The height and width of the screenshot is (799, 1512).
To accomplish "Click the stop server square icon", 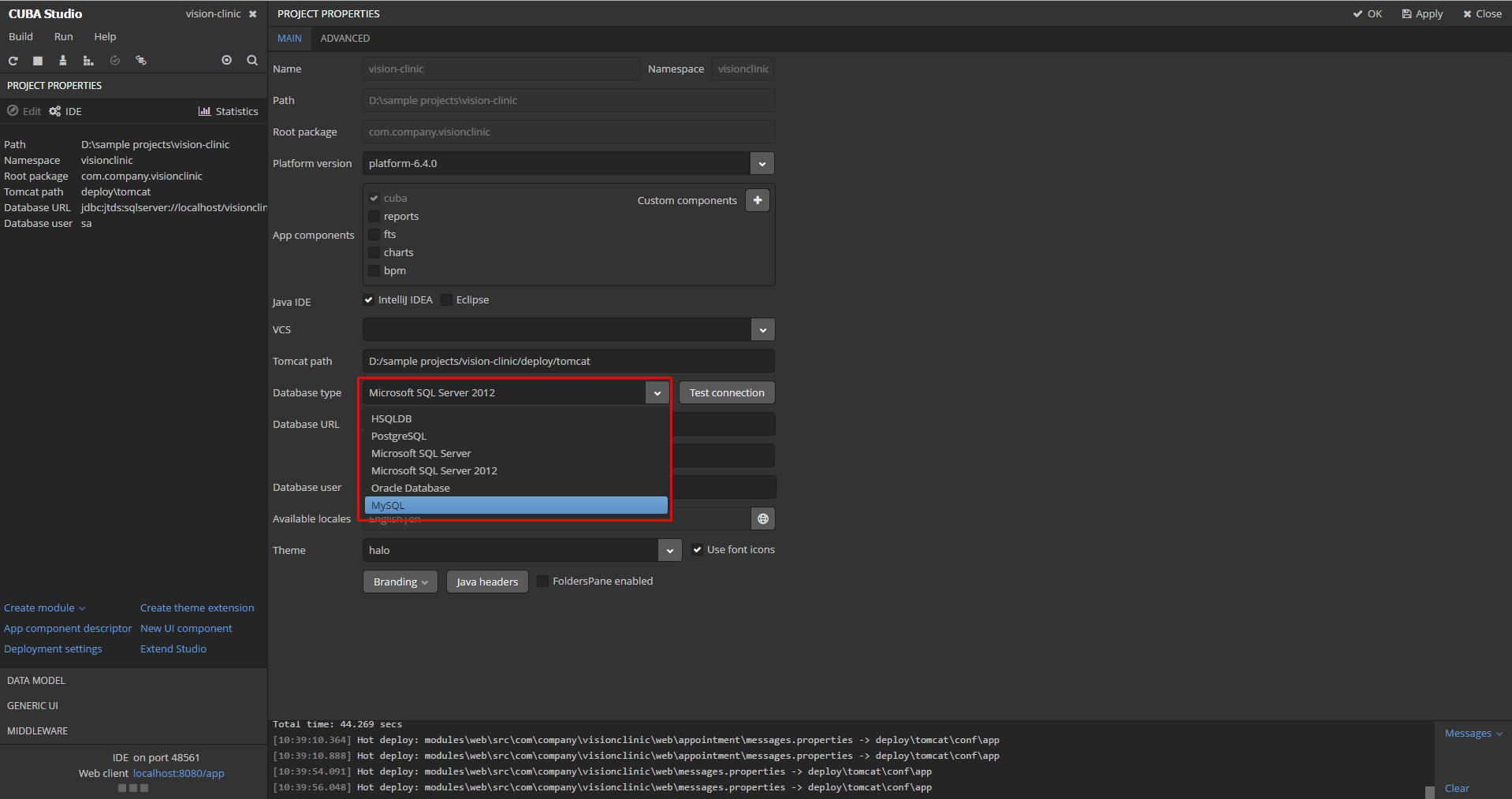I will [38, 61].
